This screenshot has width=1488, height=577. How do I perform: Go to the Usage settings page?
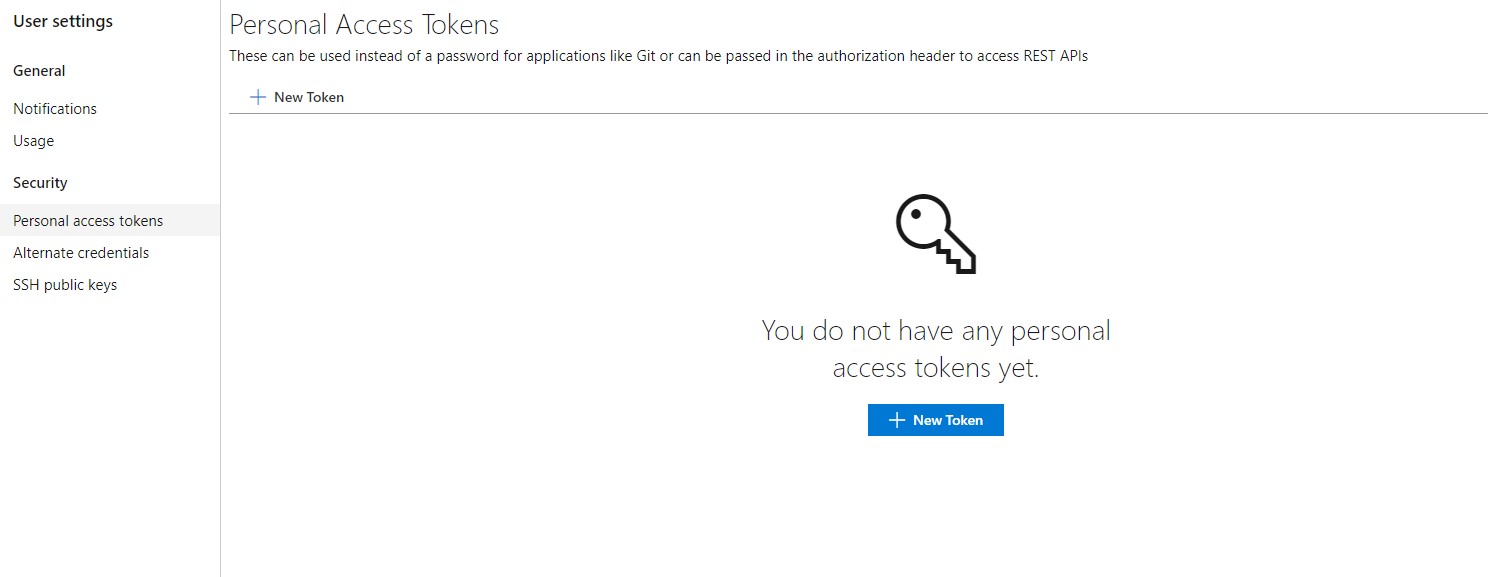point(34,141)
